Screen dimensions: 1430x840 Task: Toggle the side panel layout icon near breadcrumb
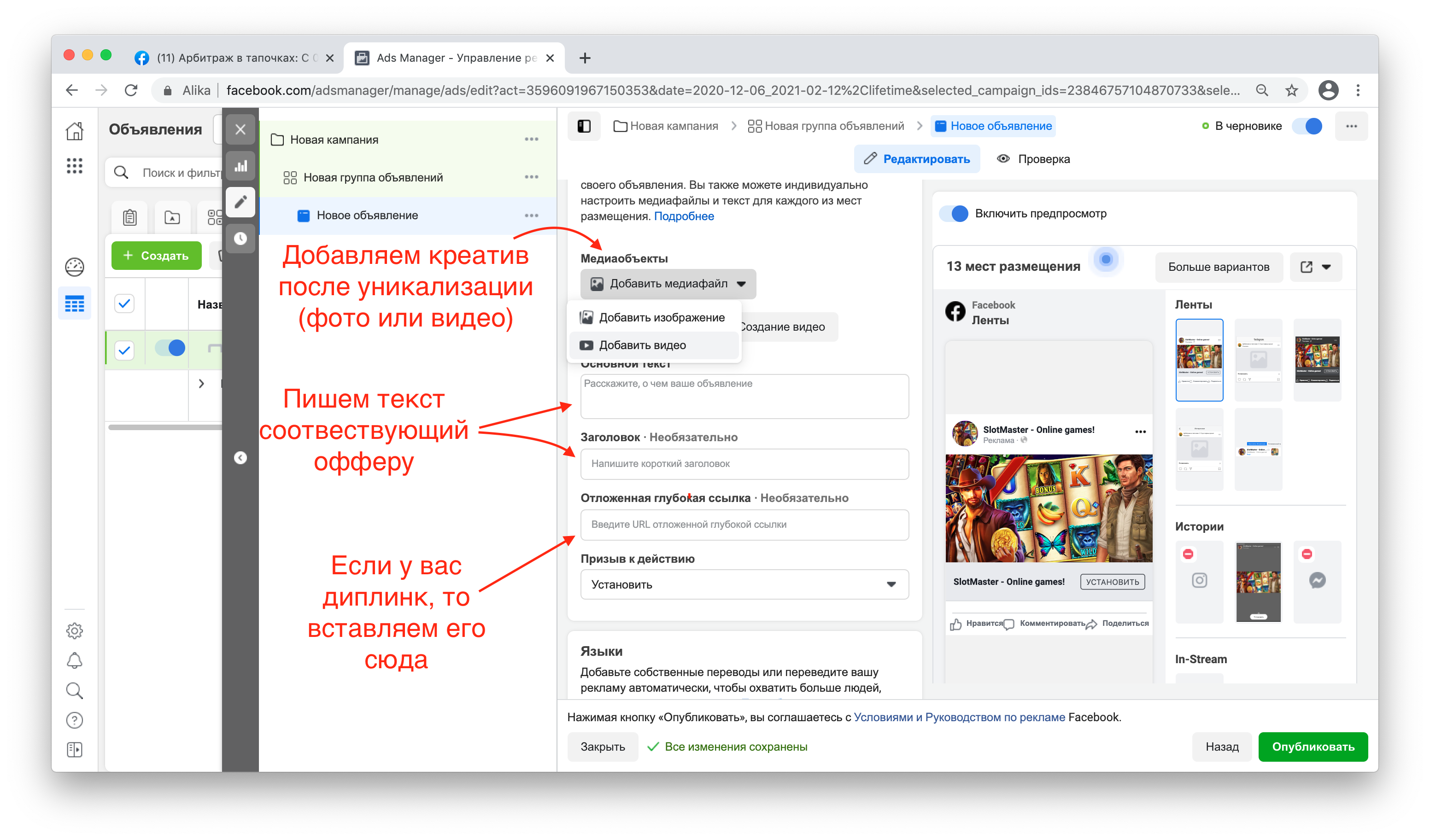tap(584, 126)
